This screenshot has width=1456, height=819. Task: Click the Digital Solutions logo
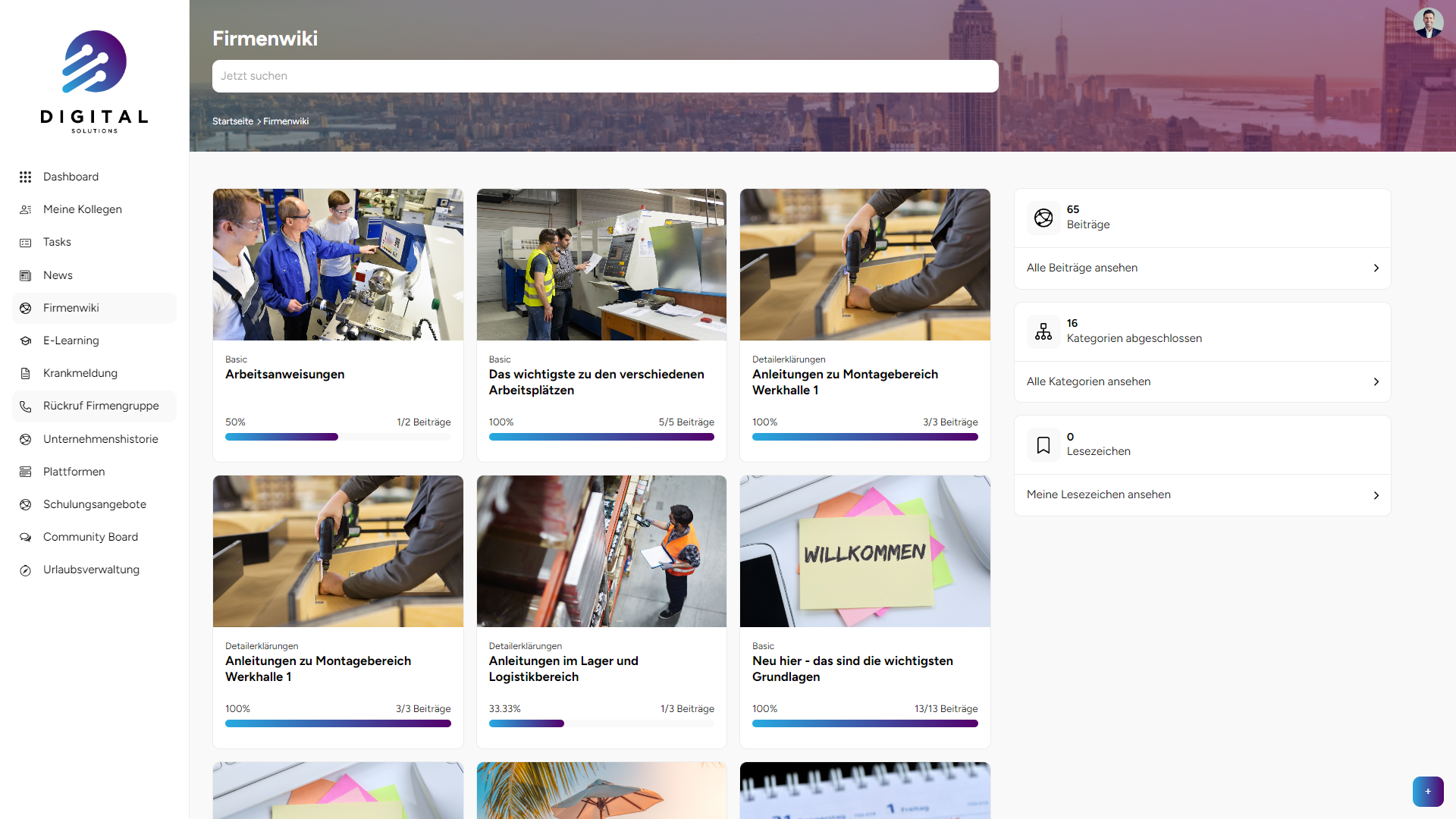(x=94, y=82)
